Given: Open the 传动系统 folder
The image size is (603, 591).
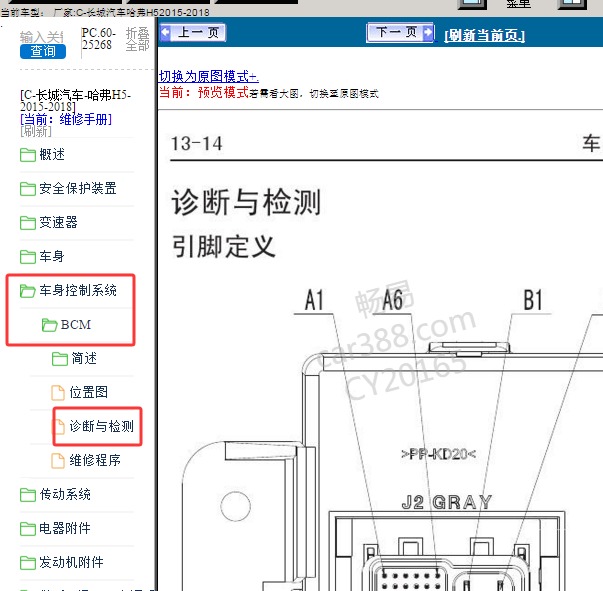Looking at the screenshot, I should click(65, 494).
